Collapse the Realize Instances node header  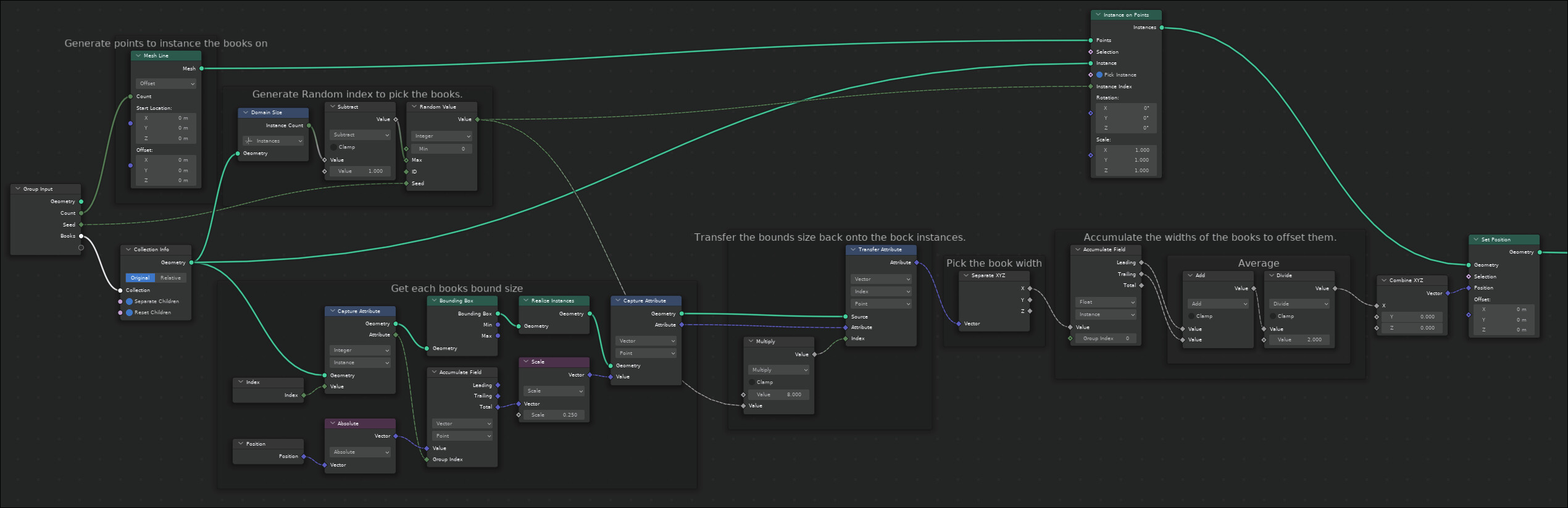pos(526,301)
